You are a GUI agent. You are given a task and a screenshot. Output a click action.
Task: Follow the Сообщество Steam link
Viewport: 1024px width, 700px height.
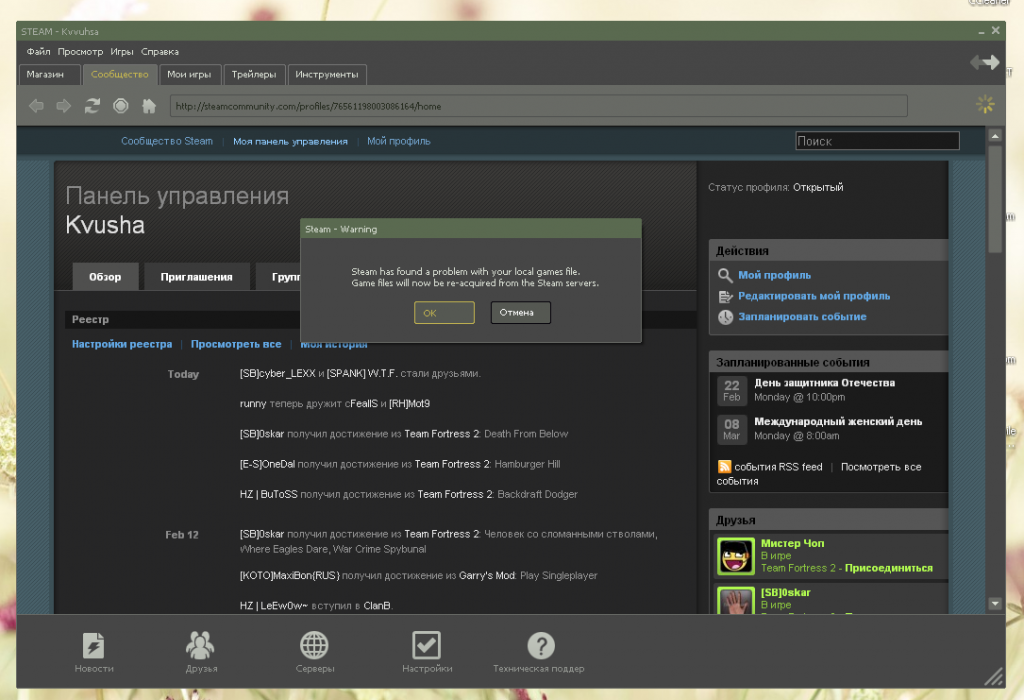pyautogui.click(x=167, y=141)
